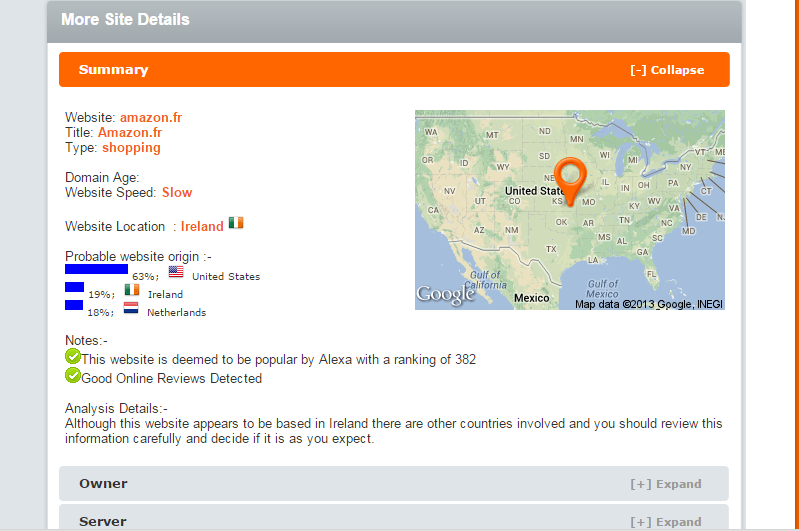This screenshot has width=799, height=531.
Task: Click the Slow website speed value
Action: pos(177,193)
